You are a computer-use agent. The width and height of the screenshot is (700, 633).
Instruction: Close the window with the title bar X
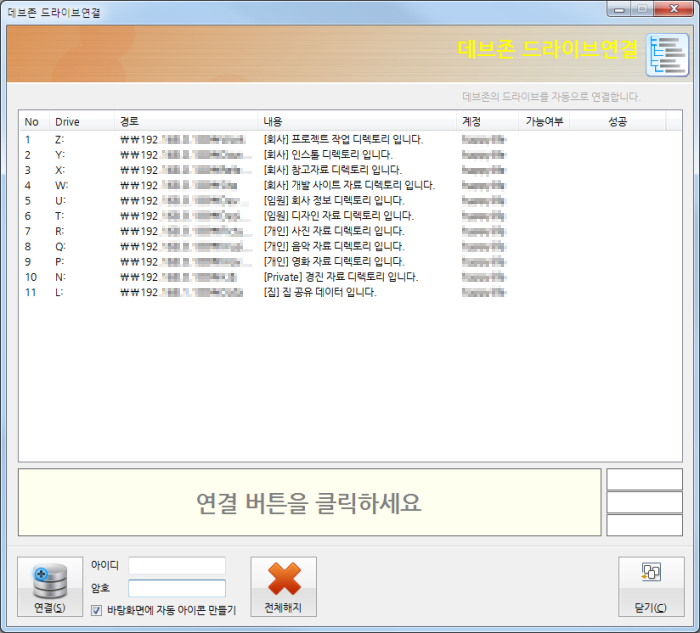click(673, 9)
